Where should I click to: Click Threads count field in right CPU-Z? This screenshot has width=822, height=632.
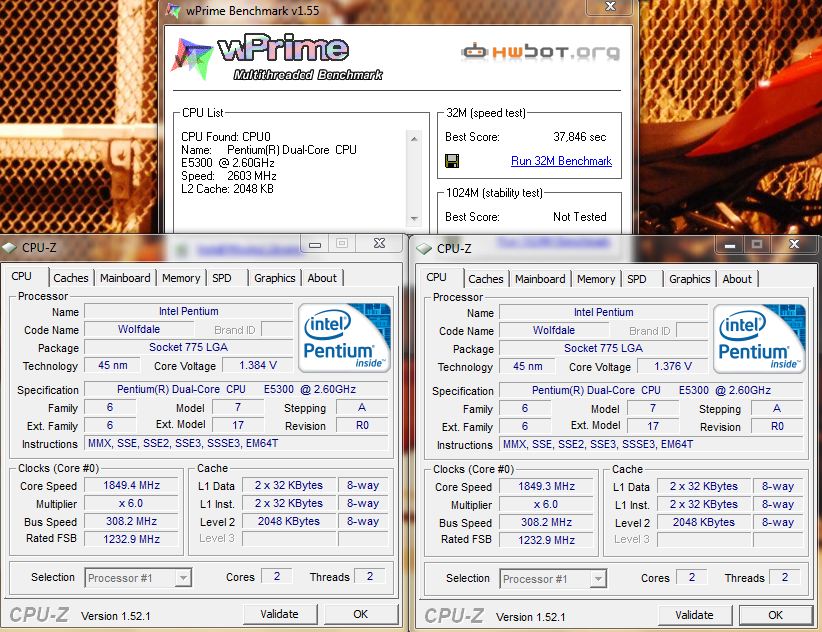tap(784, 577)
